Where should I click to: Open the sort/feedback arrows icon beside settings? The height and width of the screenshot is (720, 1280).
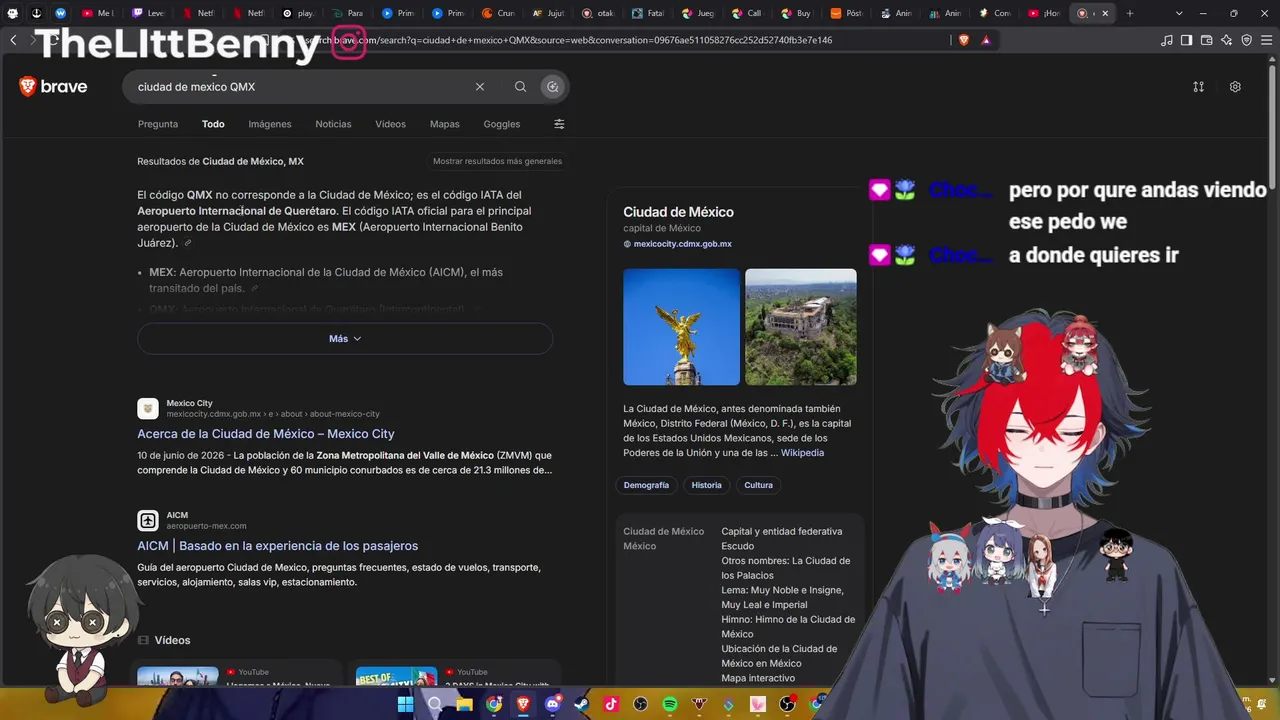1198,87
